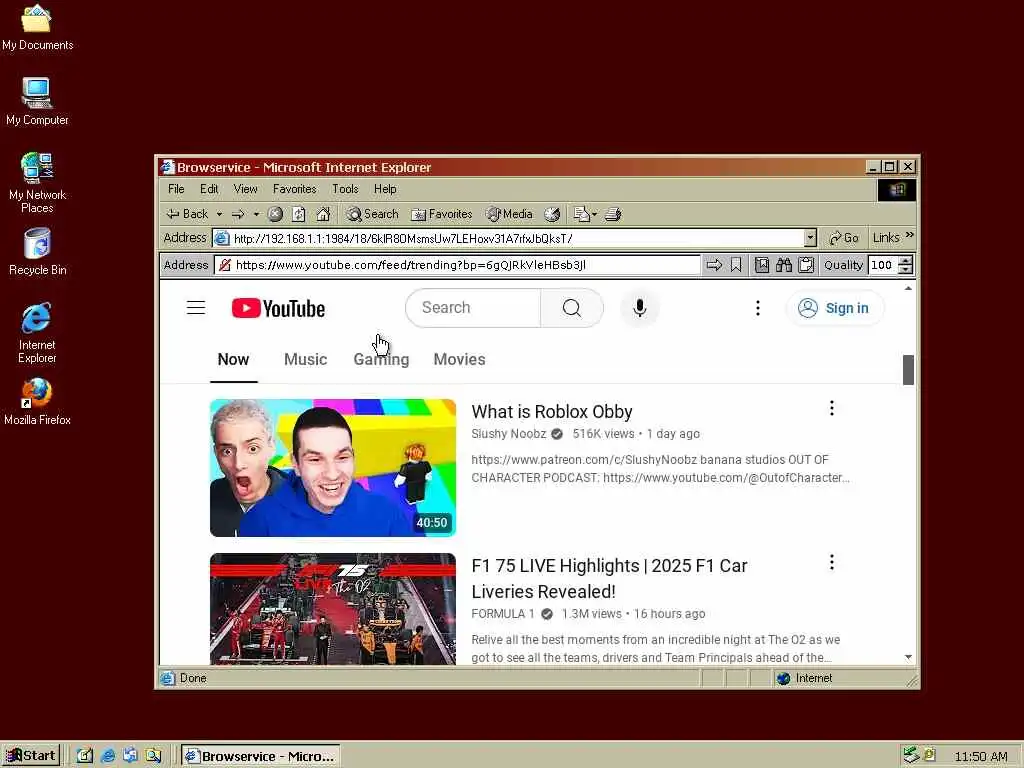Screen dimensions: 1024x768
Task: Click the Browservice go arrow icon
Action: 714,265
